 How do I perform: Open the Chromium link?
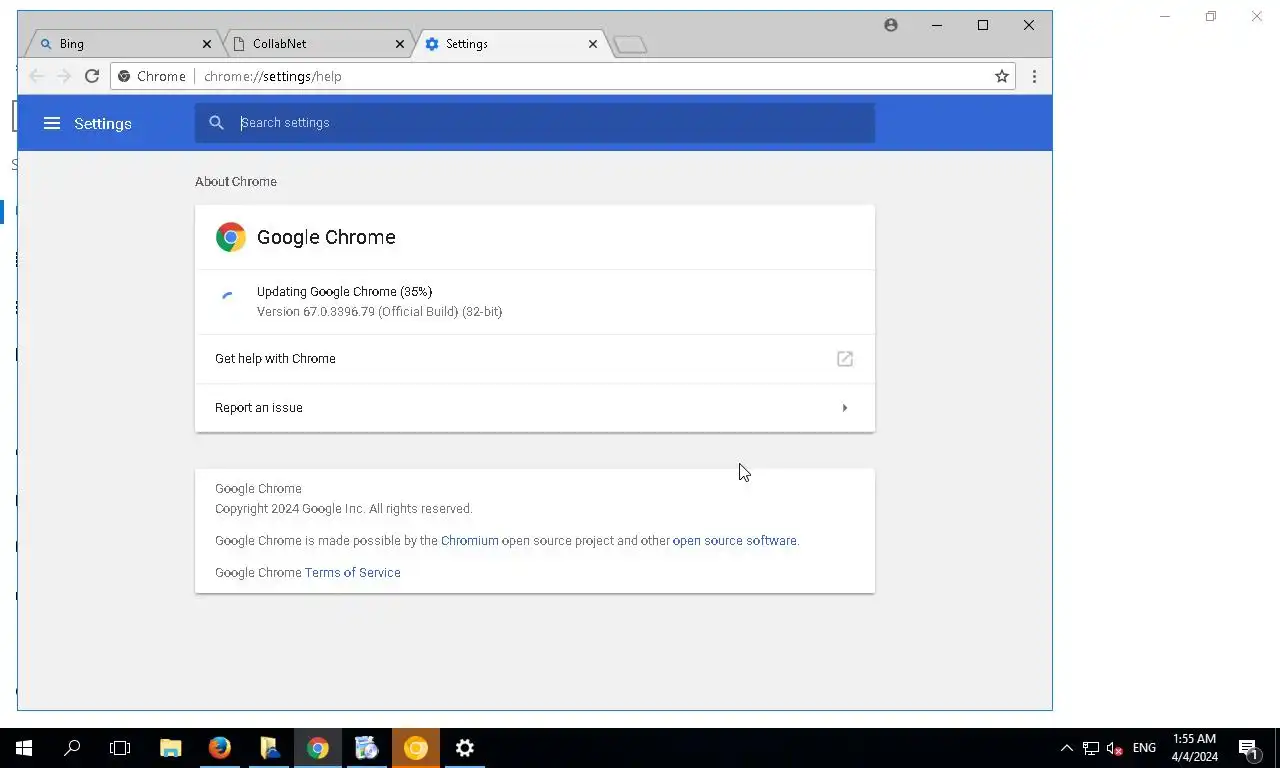pyautogui.click(x=469, y=541)
